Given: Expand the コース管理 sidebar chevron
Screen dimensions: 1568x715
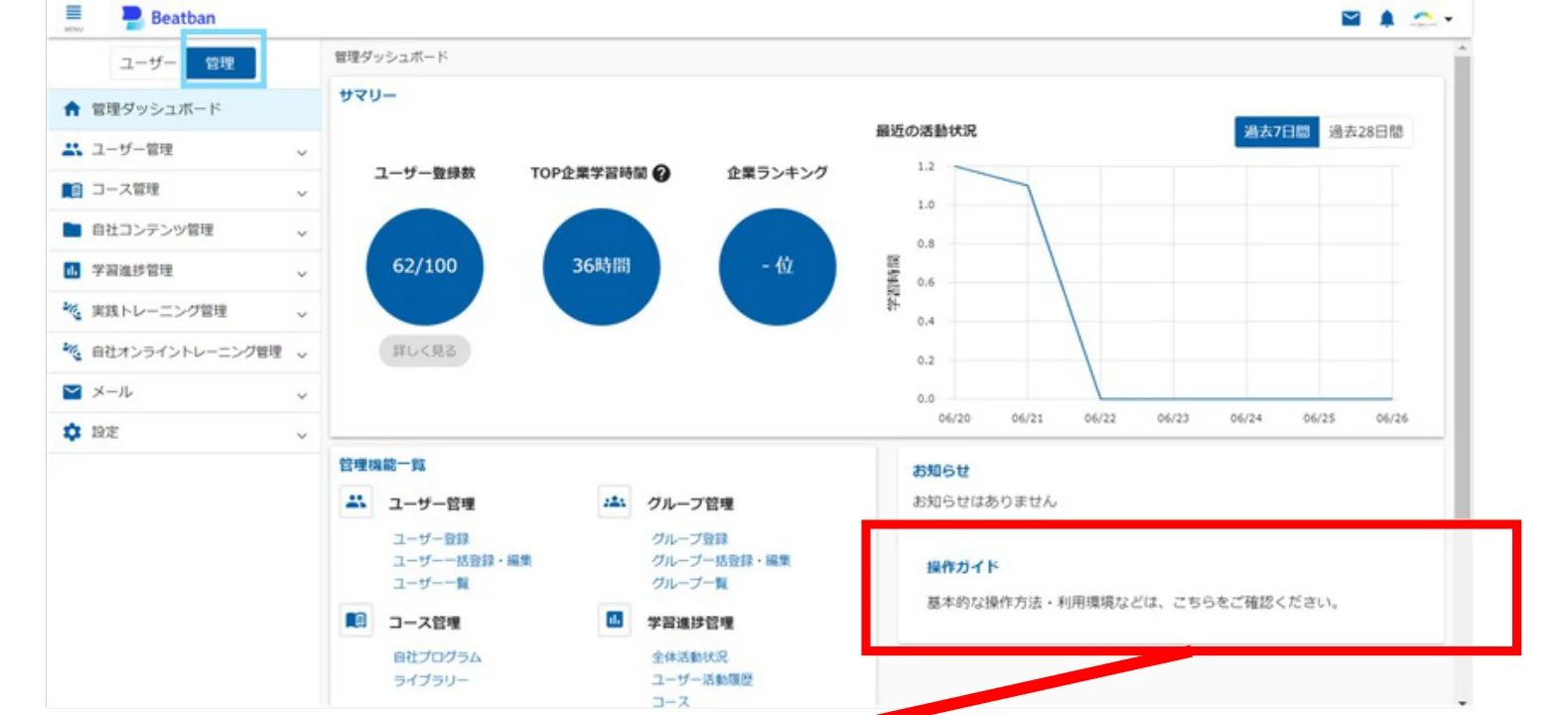Looking at the screenshot, I should pyautogui.click(x=302, y=194).
